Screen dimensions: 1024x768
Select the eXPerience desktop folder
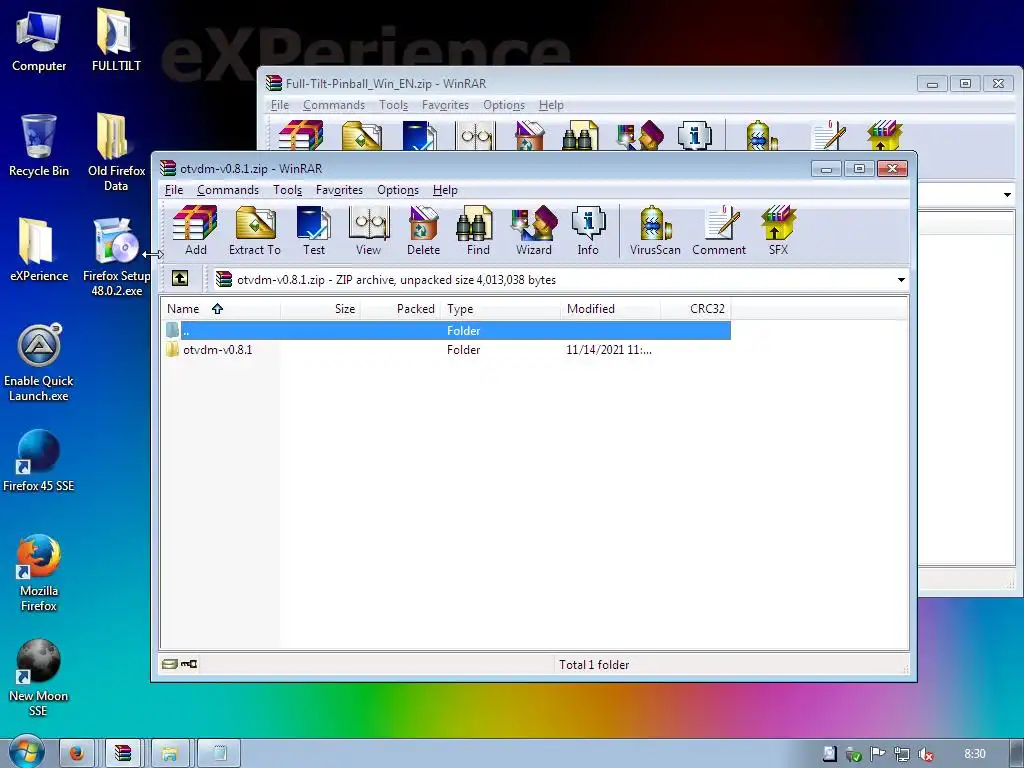[x=39, y=249]
